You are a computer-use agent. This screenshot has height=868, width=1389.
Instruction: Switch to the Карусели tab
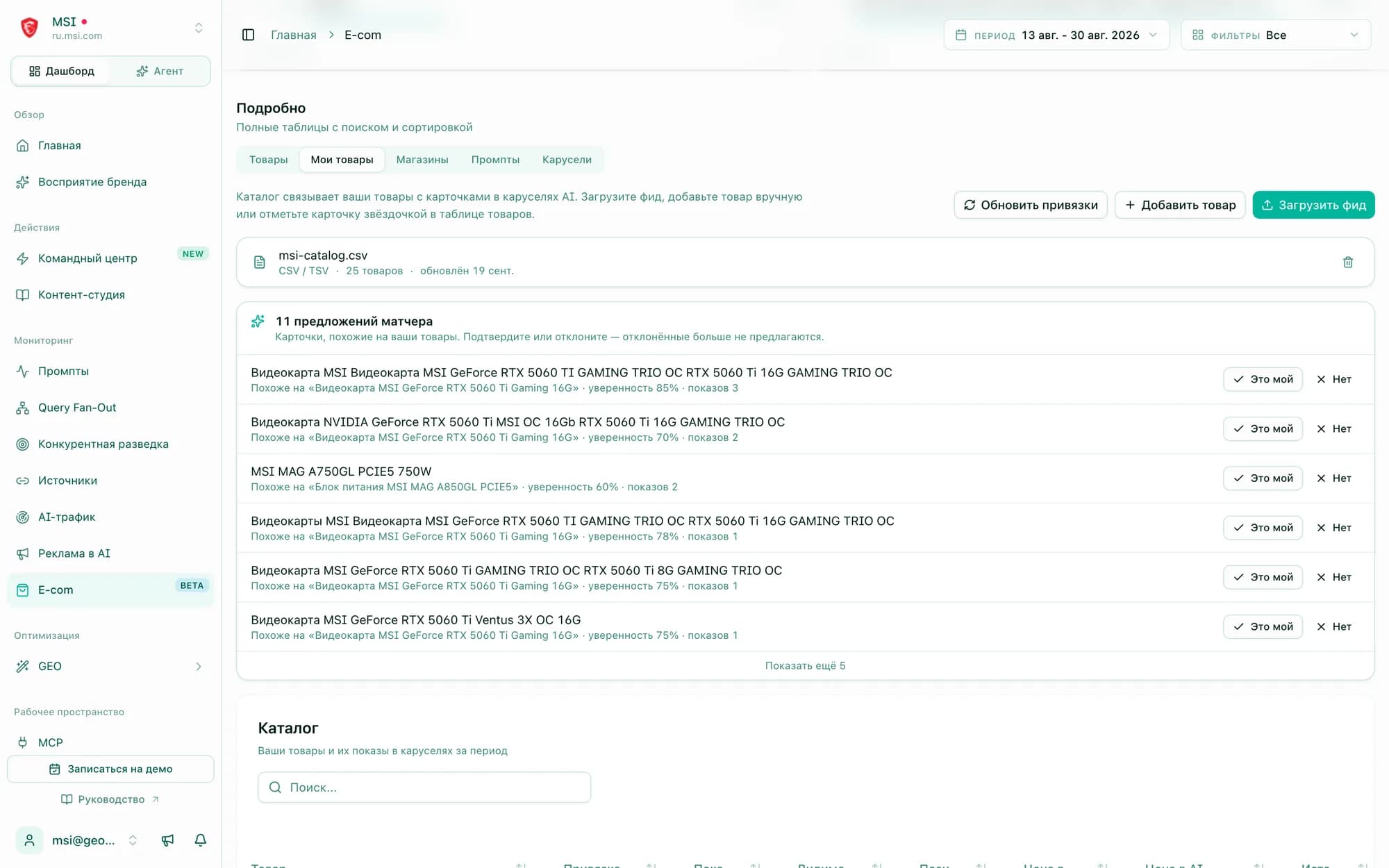[567, 160]
